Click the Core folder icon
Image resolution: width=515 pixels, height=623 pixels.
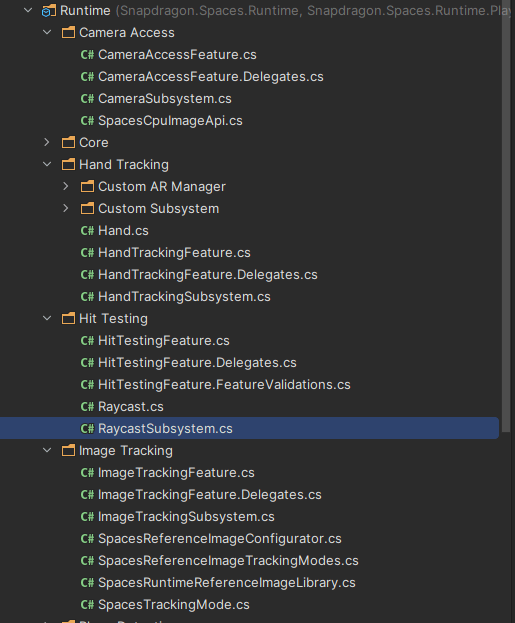68,142
